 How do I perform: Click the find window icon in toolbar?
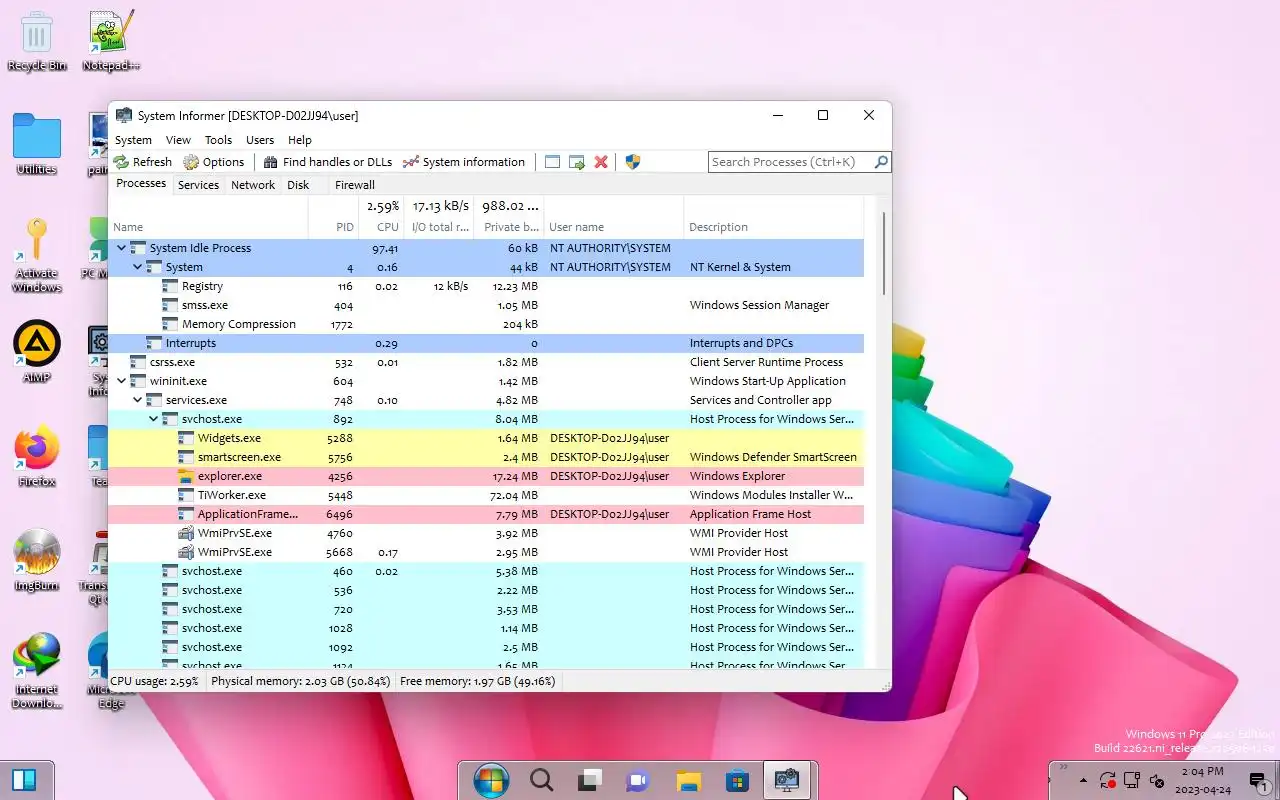pyautogui.click(x=552, y=162)
